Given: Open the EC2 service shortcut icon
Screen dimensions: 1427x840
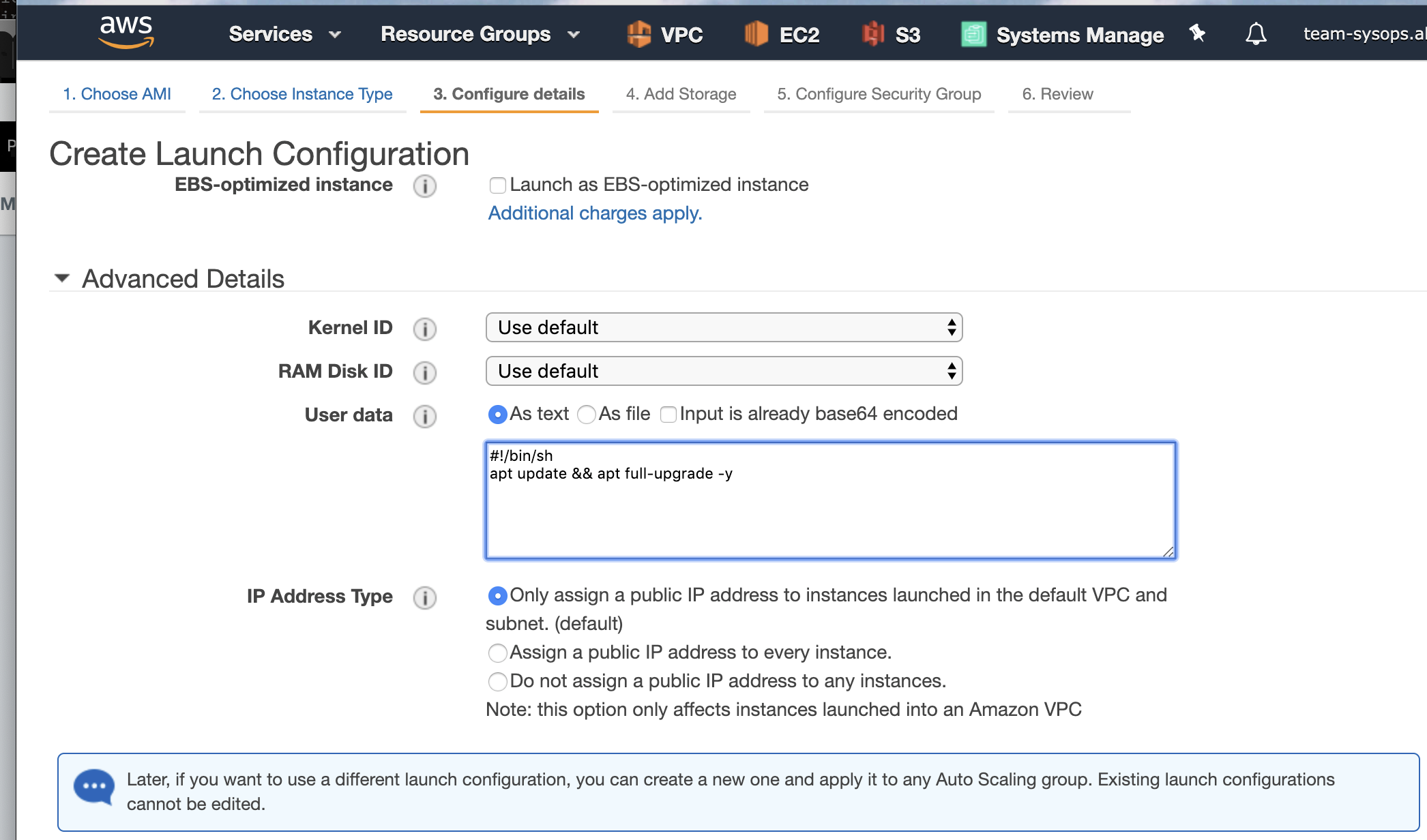Looking at the screenshot, I should pyautogui.click(x=756, y=34).
